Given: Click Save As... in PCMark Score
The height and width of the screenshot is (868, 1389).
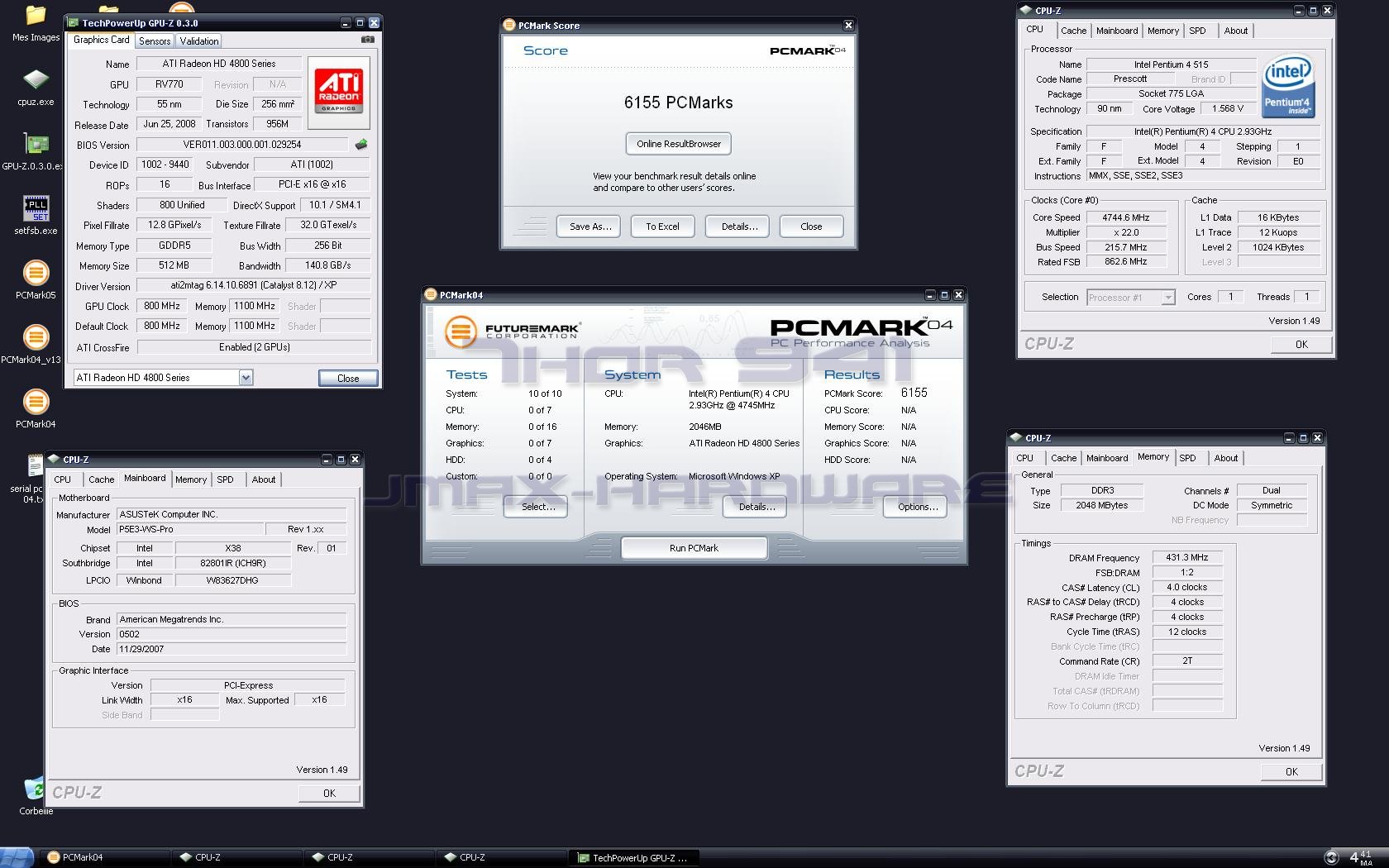Looking at the screenshot, I should (x=590, y=227).
